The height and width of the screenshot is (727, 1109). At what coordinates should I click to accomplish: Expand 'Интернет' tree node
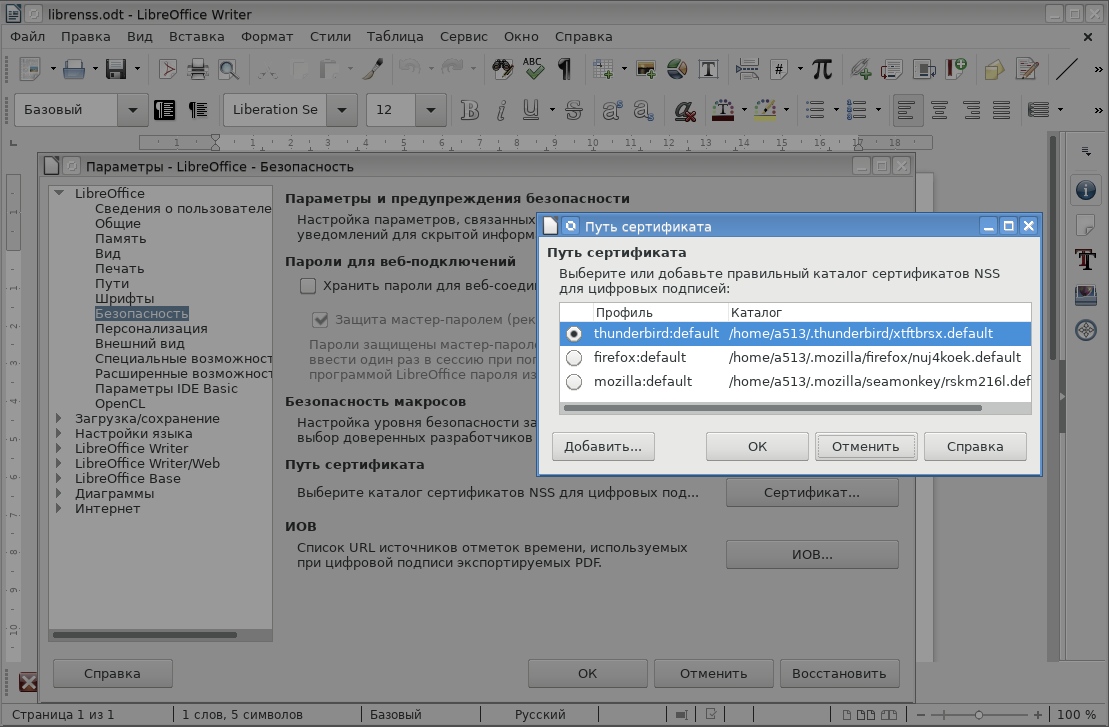pos(59,508)
